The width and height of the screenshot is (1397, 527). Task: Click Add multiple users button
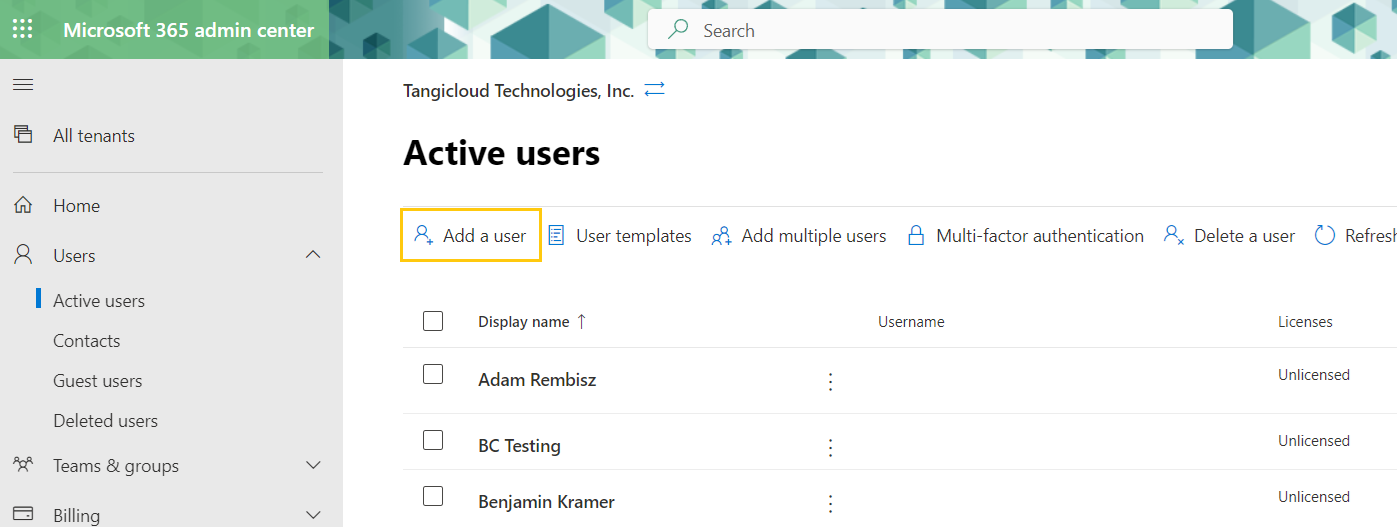click(x=799, y=236)
